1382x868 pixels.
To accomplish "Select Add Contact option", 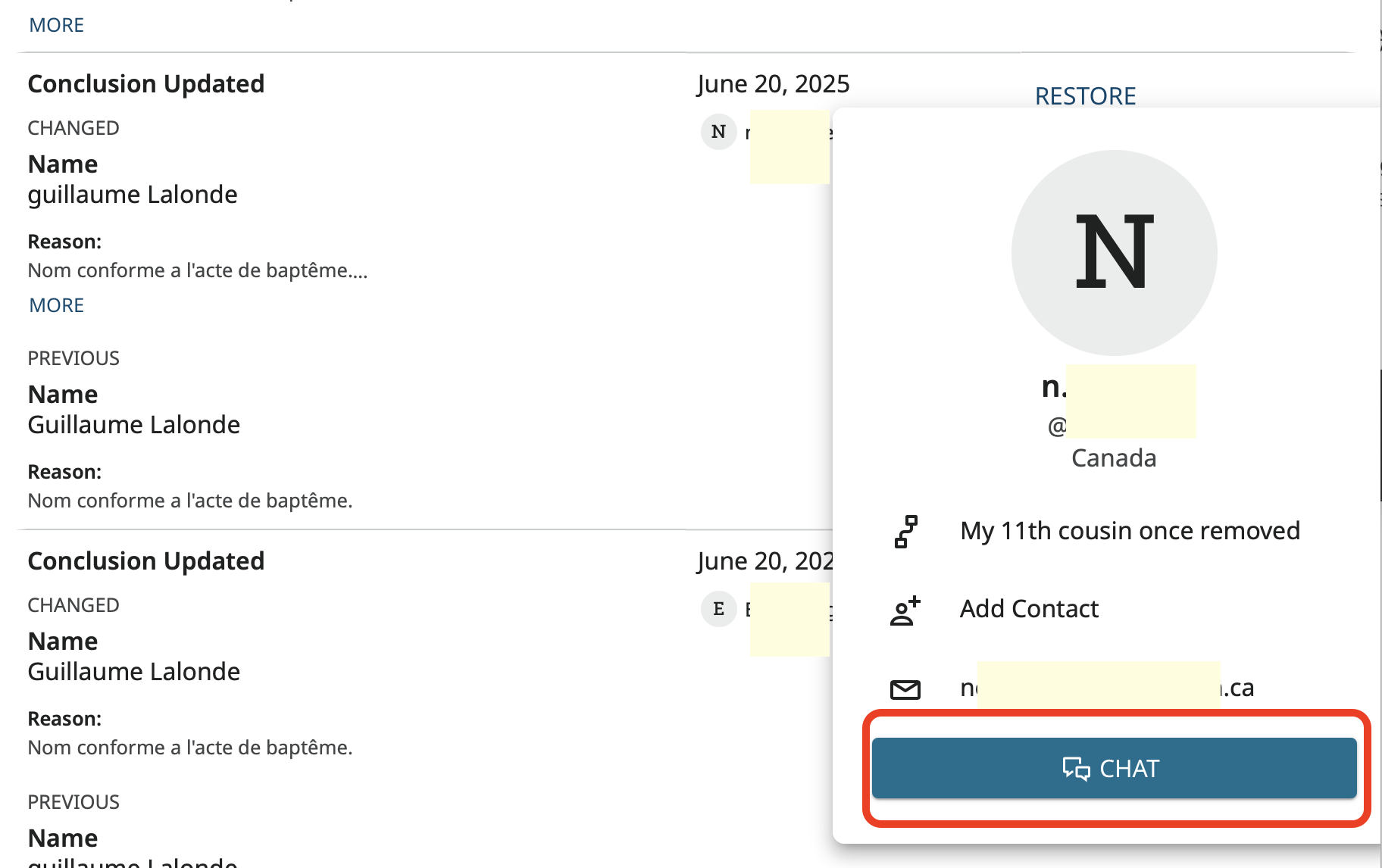I will [x=1029, y=609].
